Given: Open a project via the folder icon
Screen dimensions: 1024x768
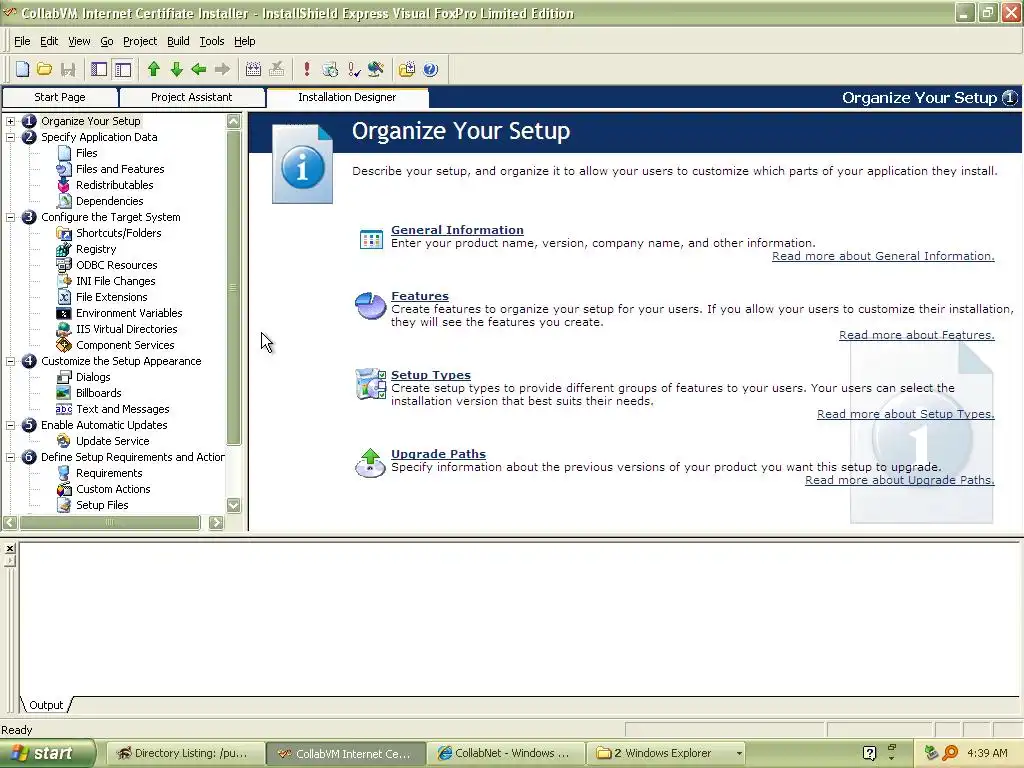Looking at the screenshot, I should [x=44, y=69].
